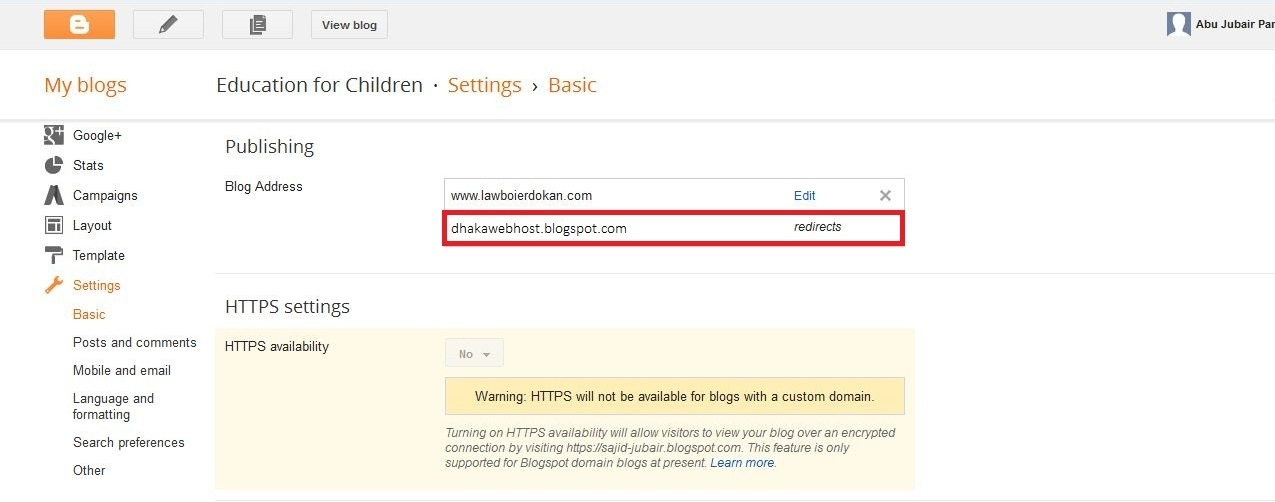Click the Campaigns sidebar icon
Viewport: 1275px width, 502px height.
click(x=54, y=195)
